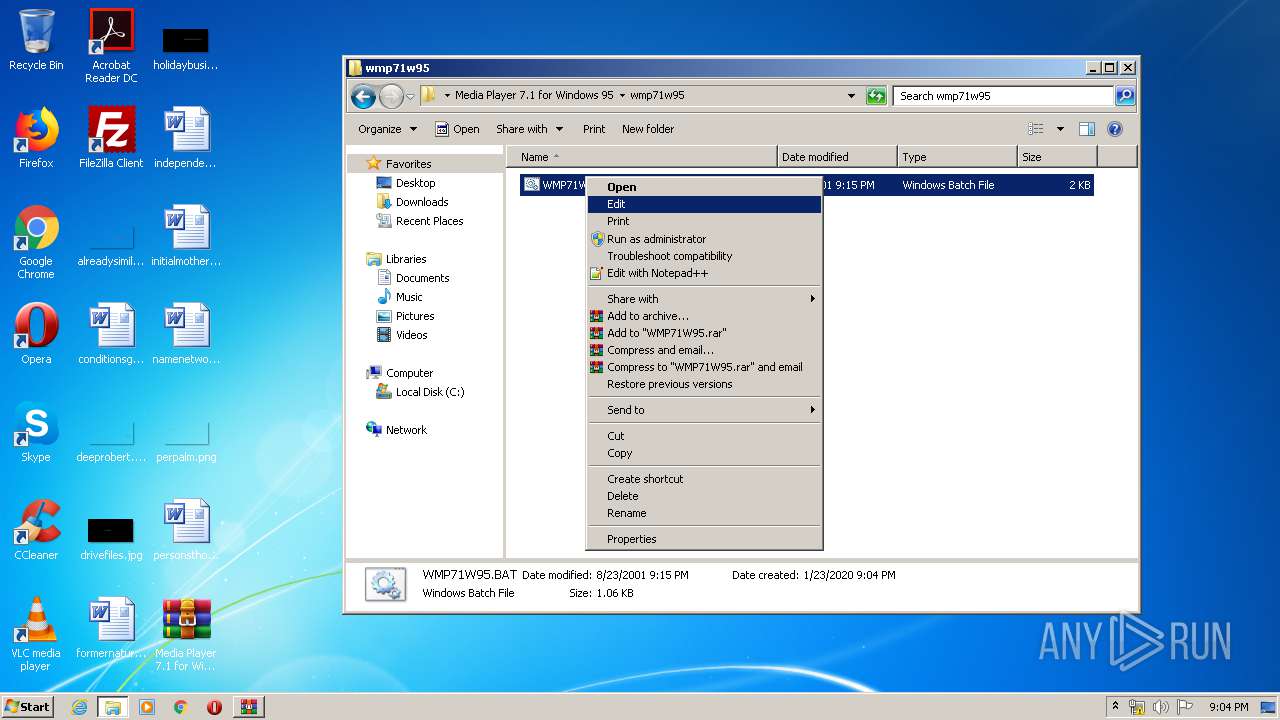Launch Acrobat Reader DC shortcut
This screenshot has height=720, width=1280.
tap(111, 46)
